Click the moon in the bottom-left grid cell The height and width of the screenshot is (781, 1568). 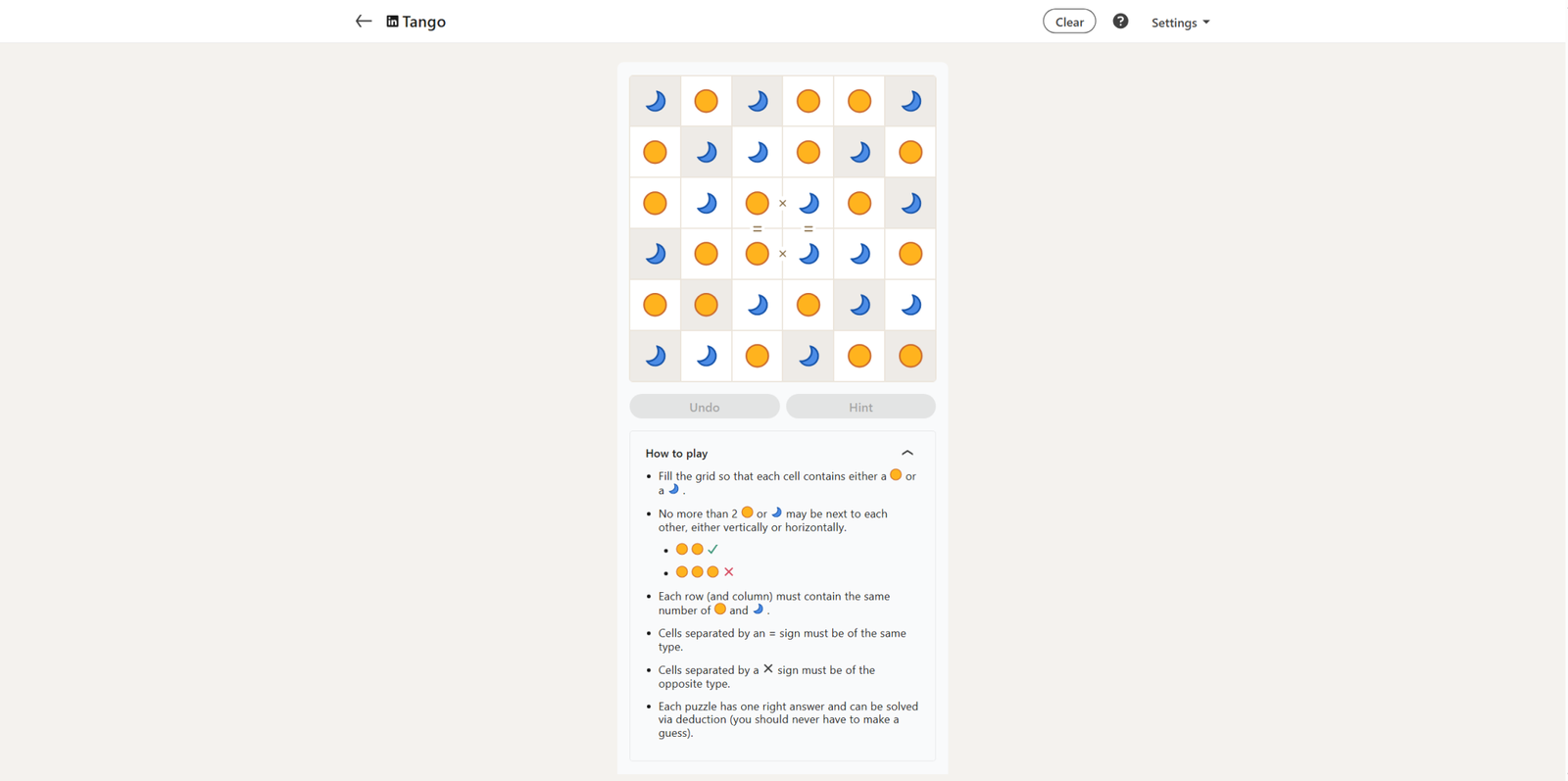click(x=656, y=356)
